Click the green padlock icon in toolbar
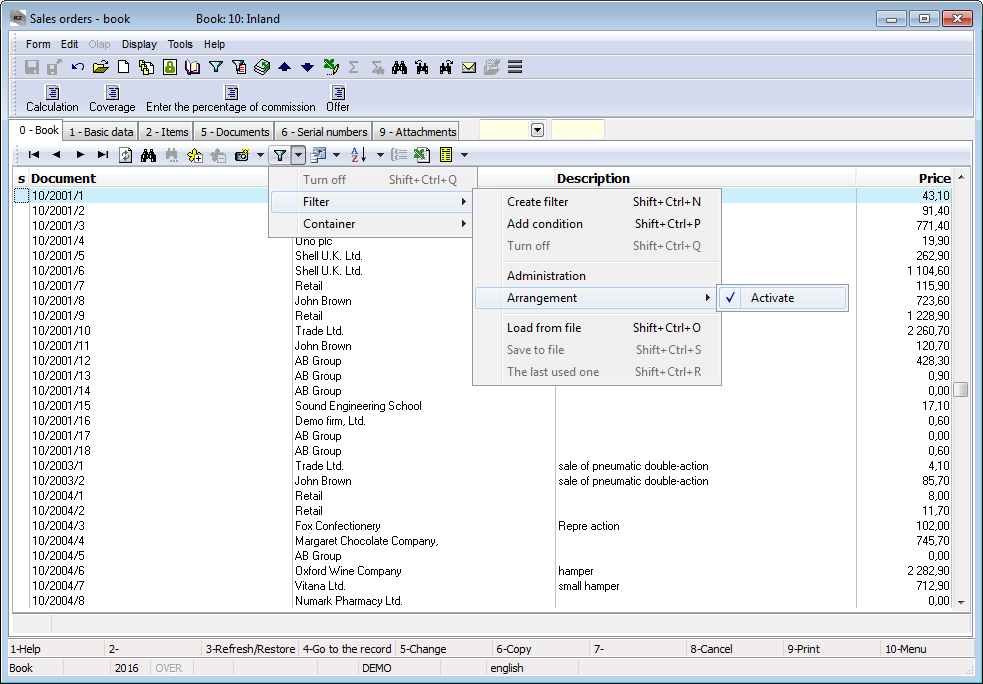 pos(169,67)
